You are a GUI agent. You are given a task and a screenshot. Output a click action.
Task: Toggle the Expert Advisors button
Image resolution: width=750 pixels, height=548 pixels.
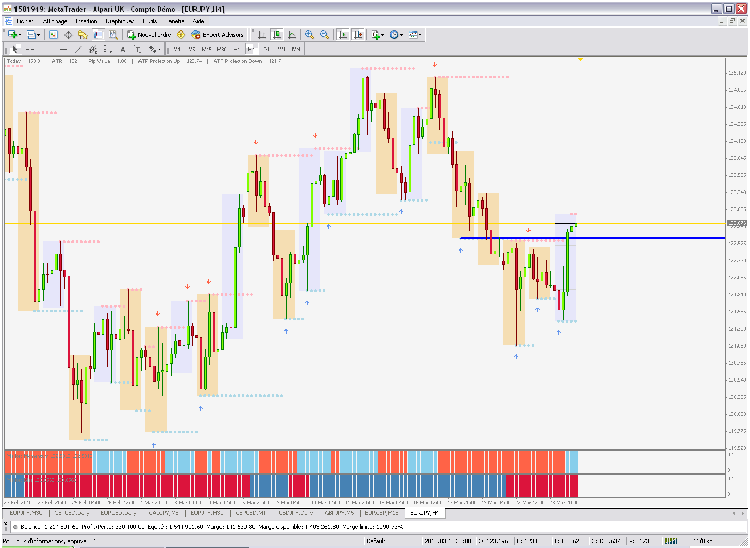(x=218, y=34)
